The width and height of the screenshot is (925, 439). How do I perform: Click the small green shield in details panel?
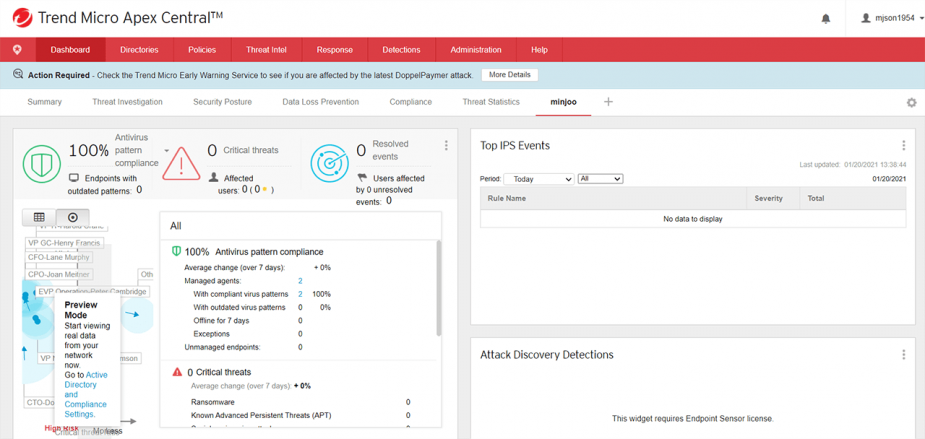[x=176, y=251]
